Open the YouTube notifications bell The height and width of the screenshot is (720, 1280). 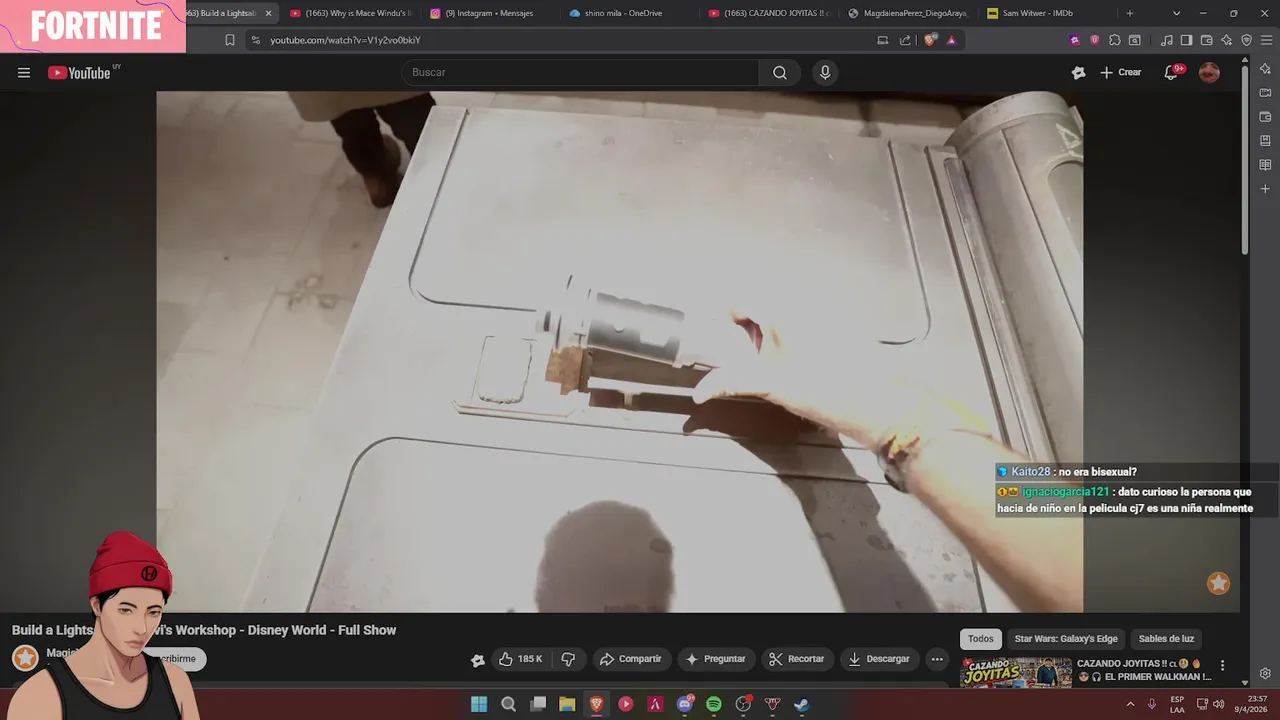click(1171, 72)
